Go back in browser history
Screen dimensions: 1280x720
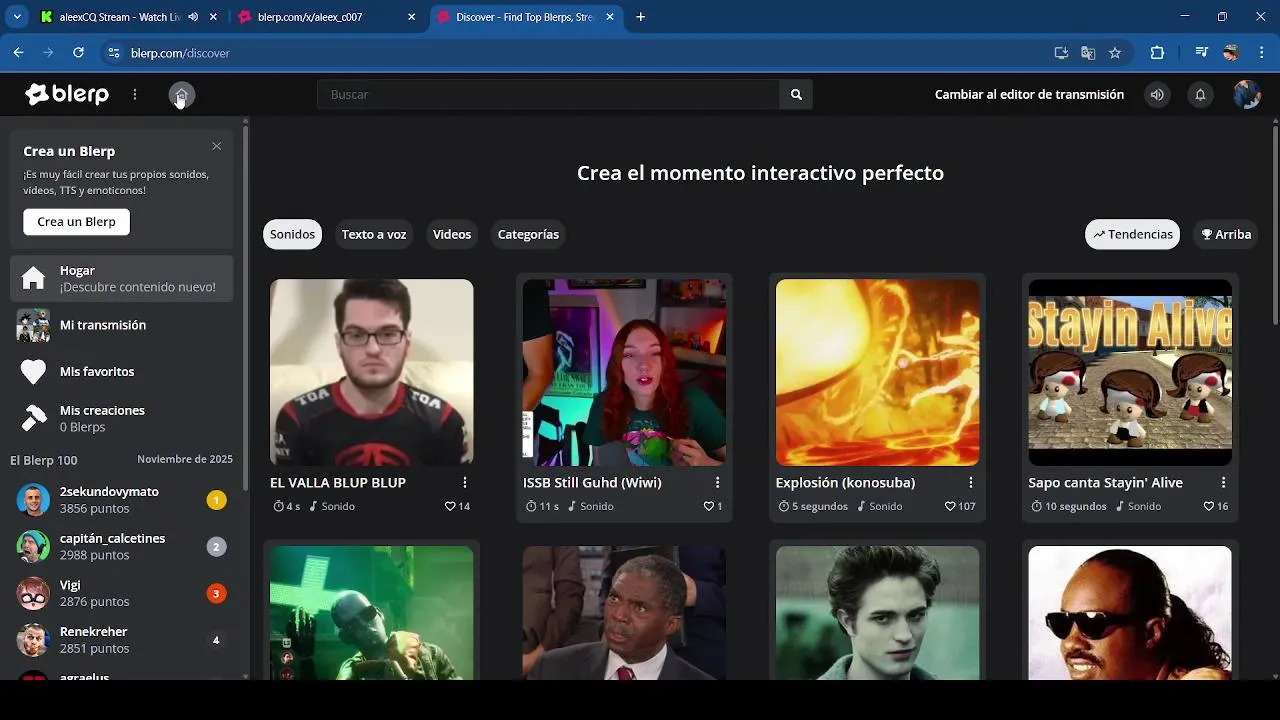18,53
